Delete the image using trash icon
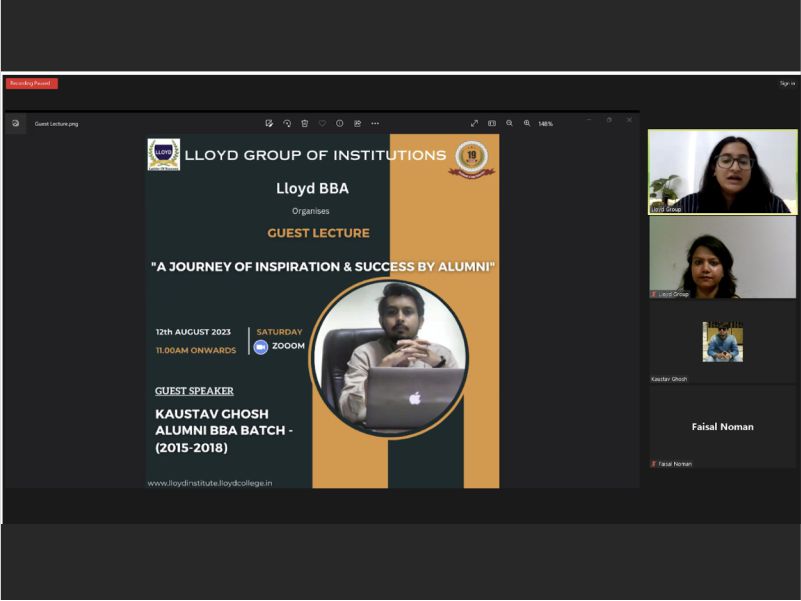Screen dimensions: 801x601 point(304,123)
